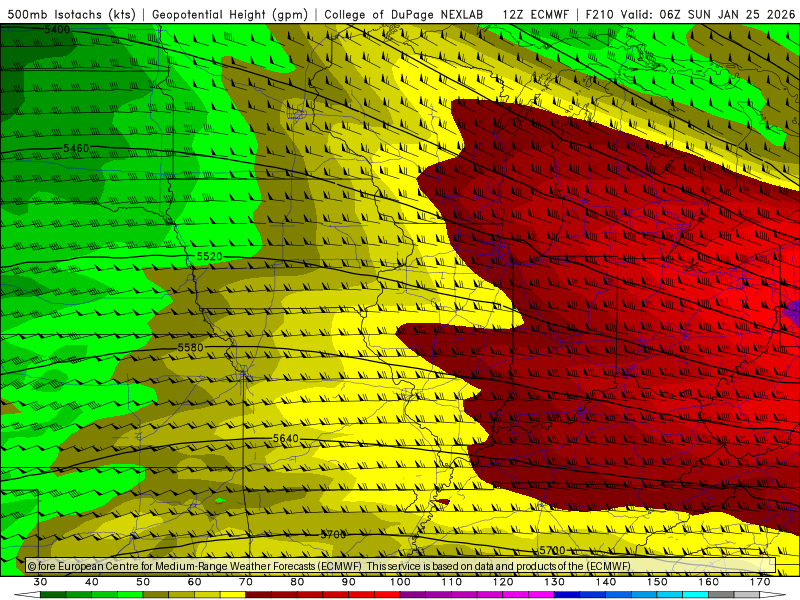This screenshot has height=600, width=800.
Task: Click the 90 kt color scale label
Action: coord(349,582)
